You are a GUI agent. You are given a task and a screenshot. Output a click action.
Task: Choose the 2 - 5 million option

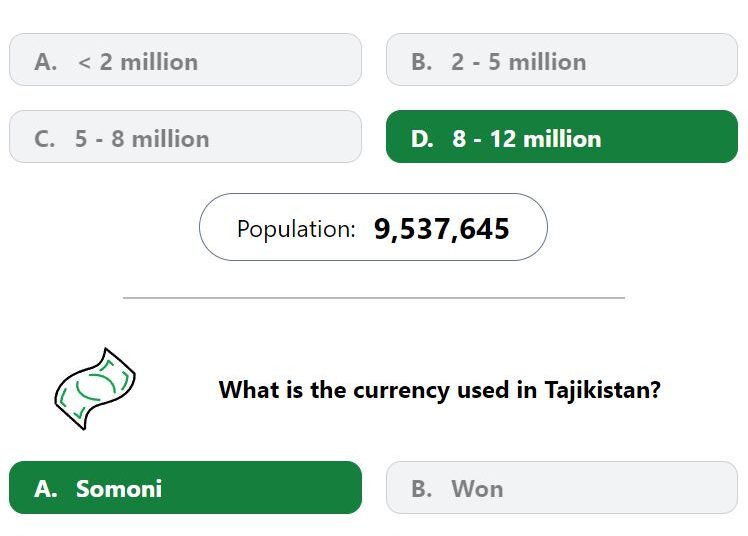(x=561, y=60)
